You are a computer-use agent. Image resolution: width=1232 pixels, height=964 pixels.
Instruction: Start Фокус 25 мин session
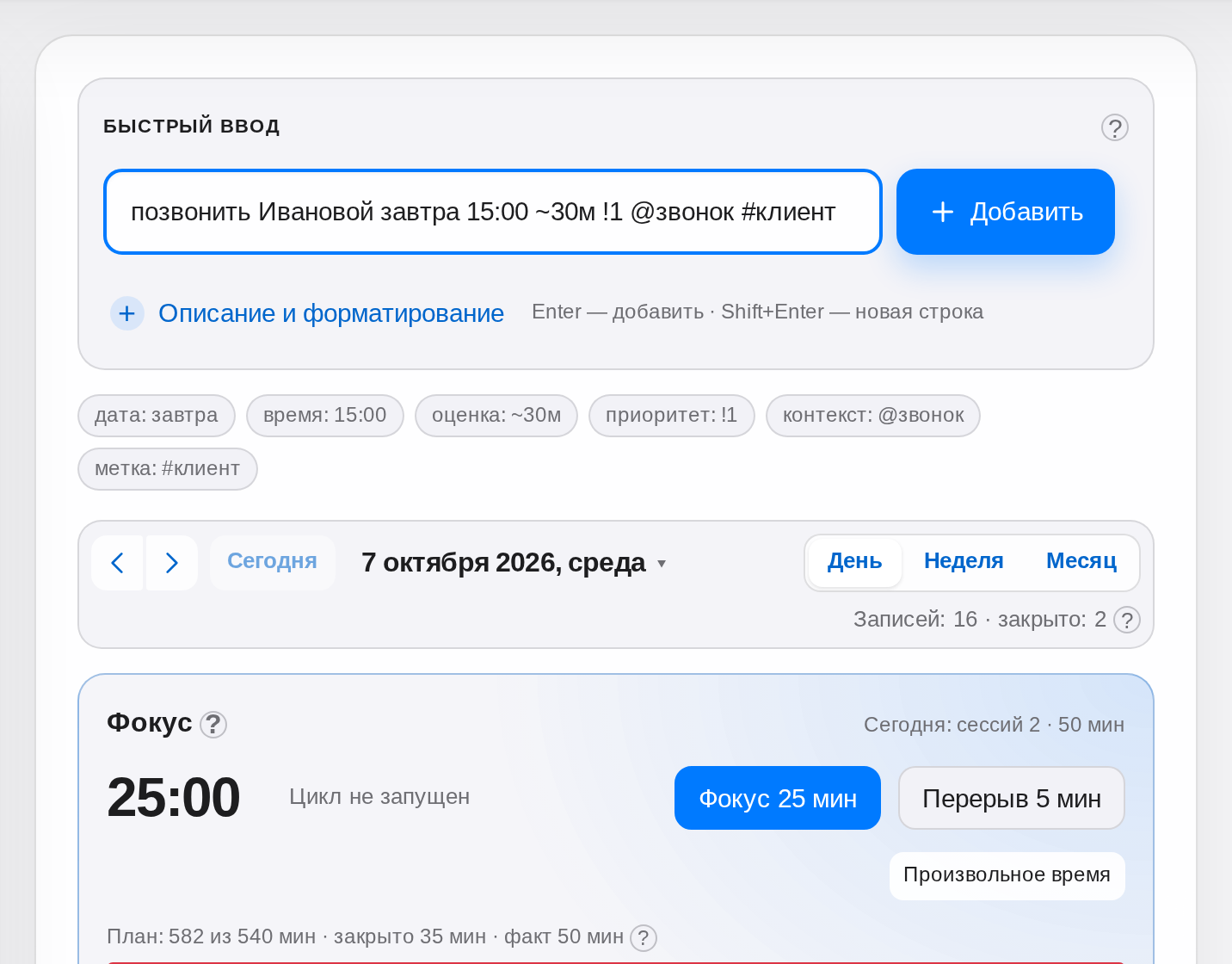click(778, 798)
